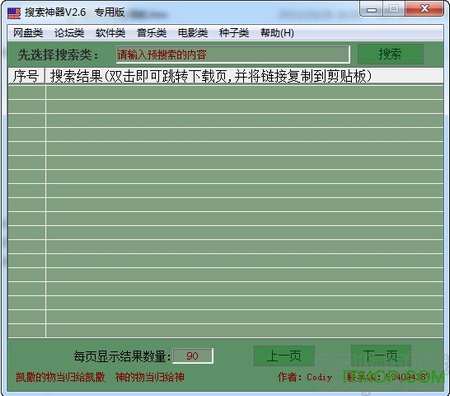Click the search content input field
450x396 pixels.
[233, 54]
